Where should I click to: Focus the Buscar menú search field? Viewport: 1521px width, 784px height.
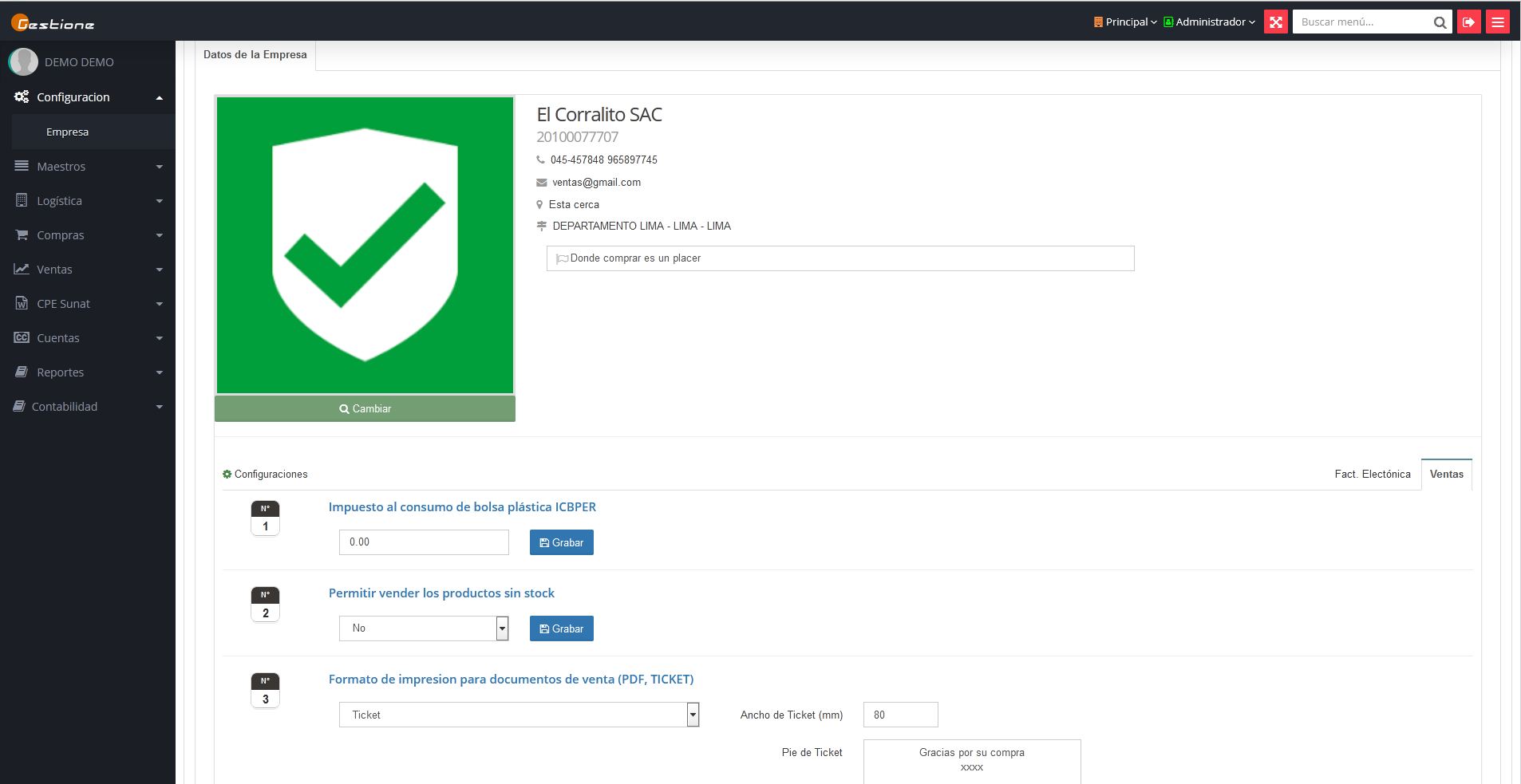[x=1361, y=22]
